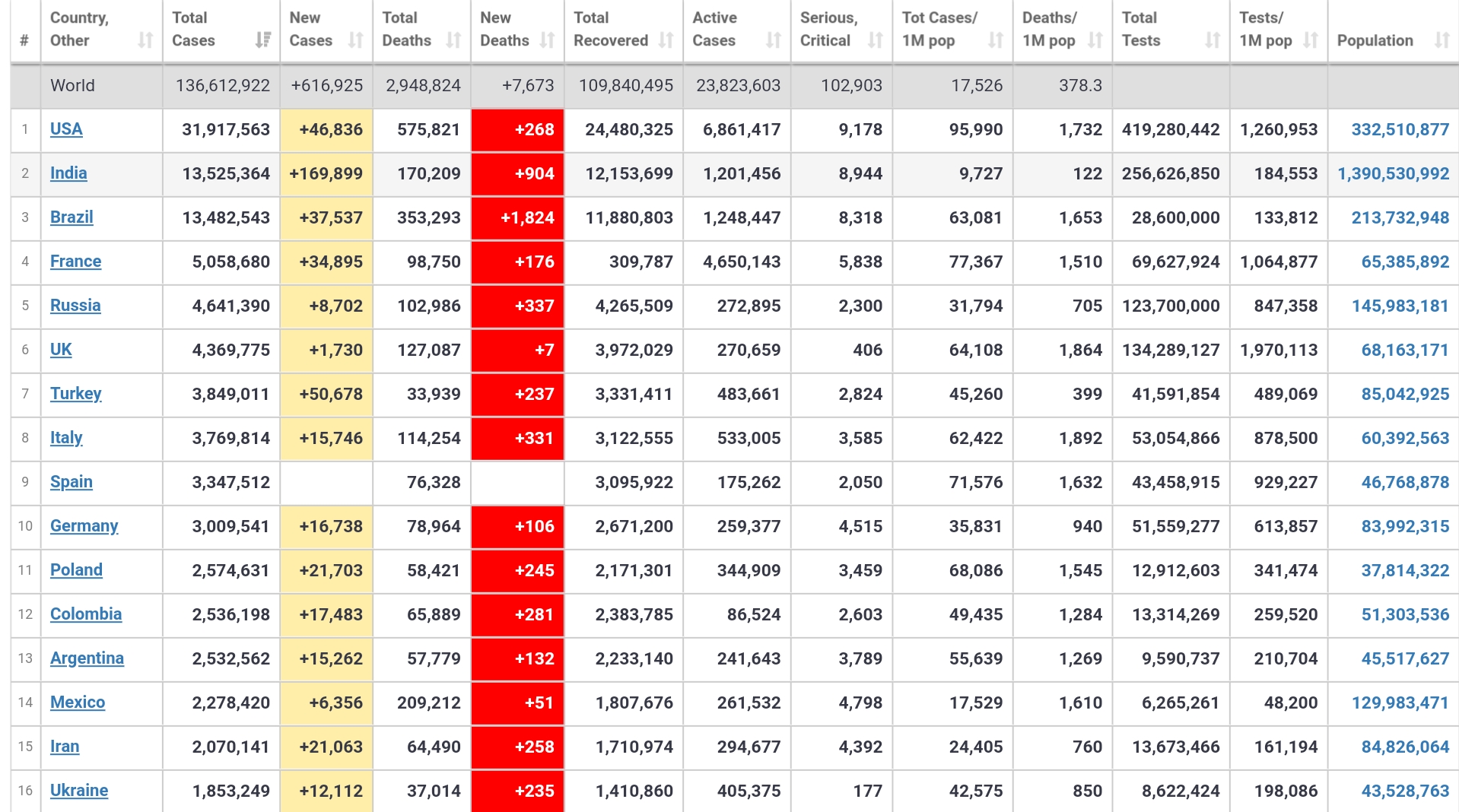Select the # rank column header

click(x=24, y=40)
